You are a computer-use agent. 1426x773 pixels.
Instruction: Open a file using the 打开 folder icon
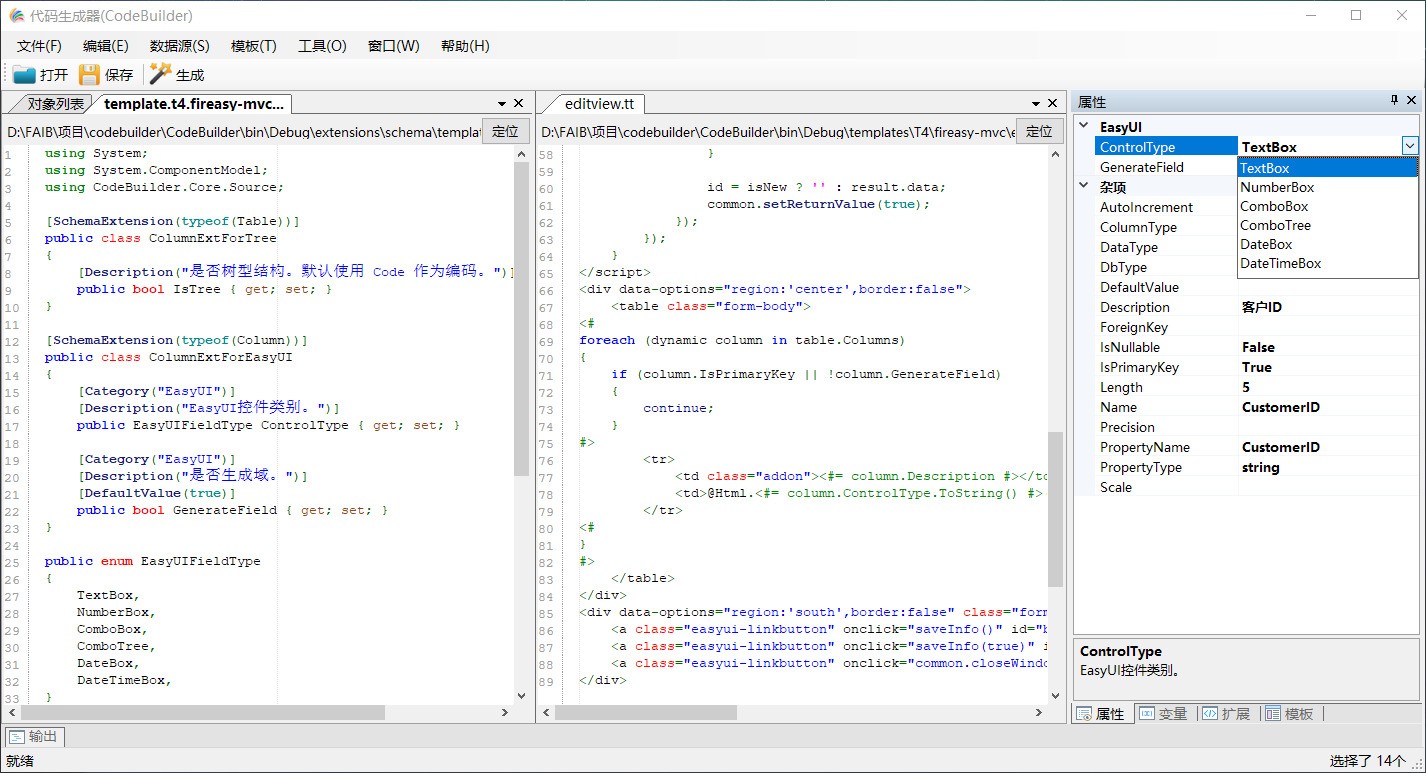tap(23, 73)
